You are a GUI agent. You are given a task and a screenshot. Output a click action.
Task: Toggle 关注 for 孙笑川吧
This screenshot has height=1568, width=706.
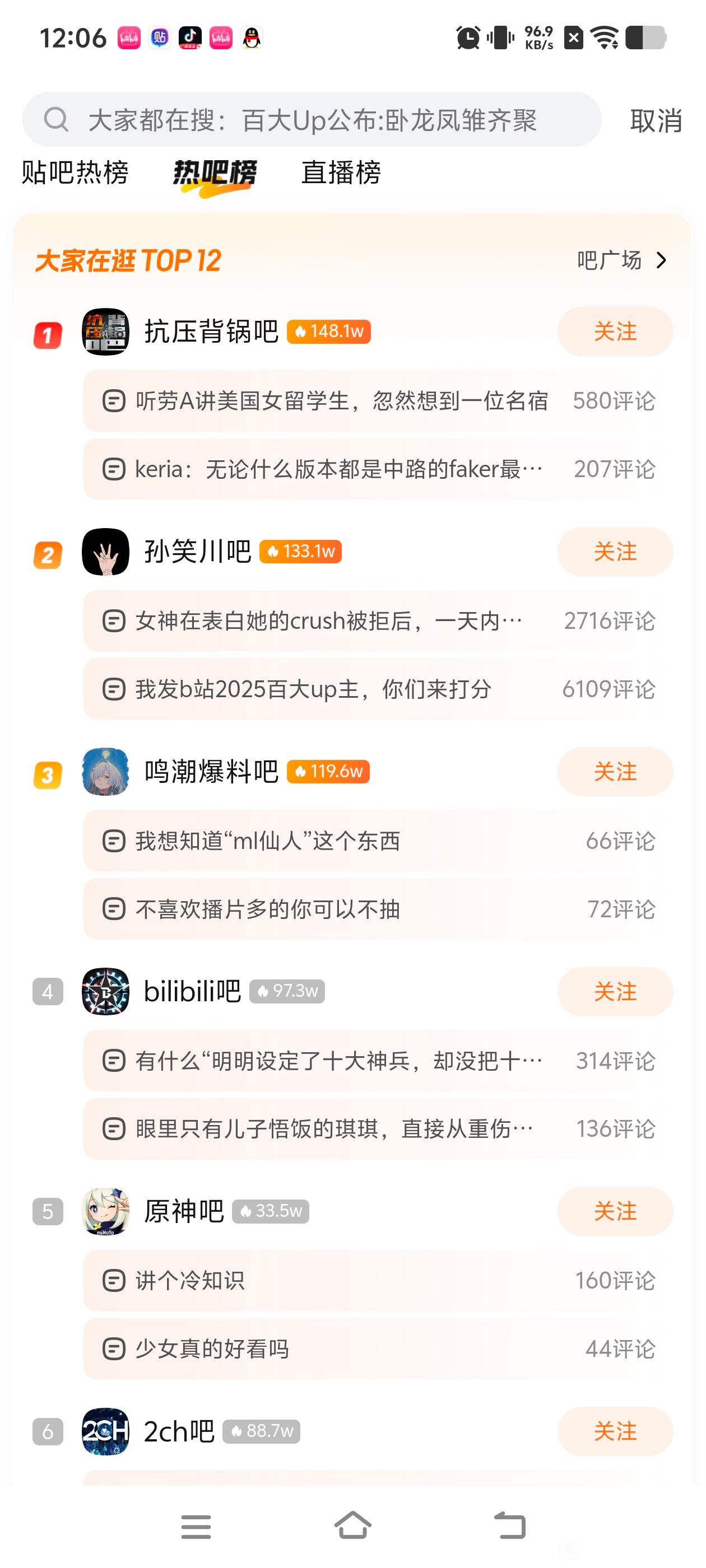pos(615,552)
